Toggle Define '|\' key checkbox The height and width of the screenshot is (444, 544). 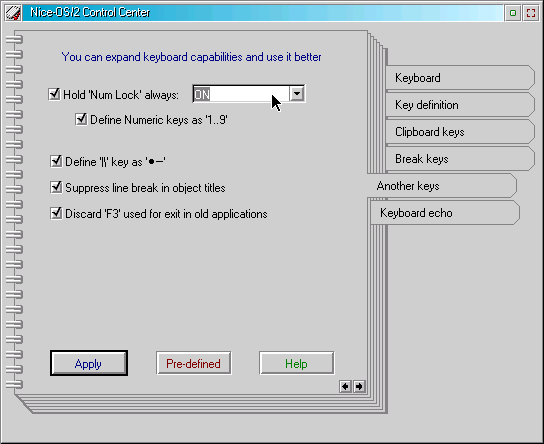[x=56, y=162]
